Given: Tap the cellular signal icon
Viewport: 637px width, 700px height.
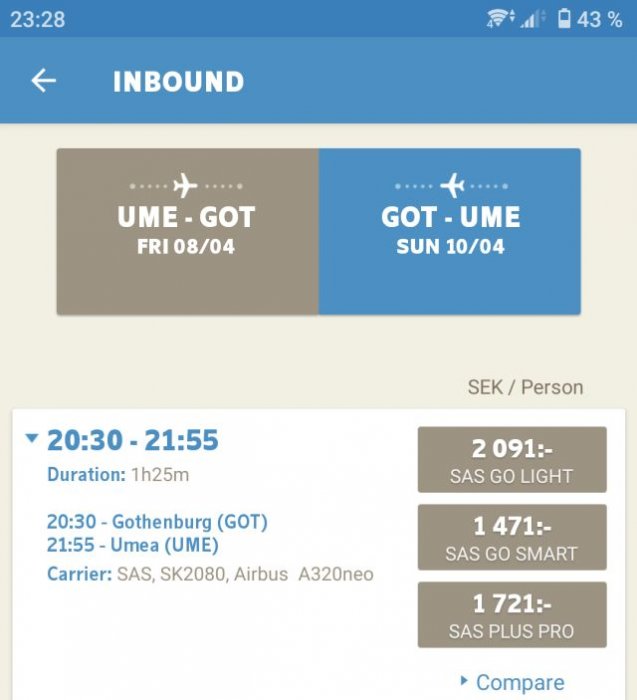Looking at the screenshot, I should click(x=533, y=18).
